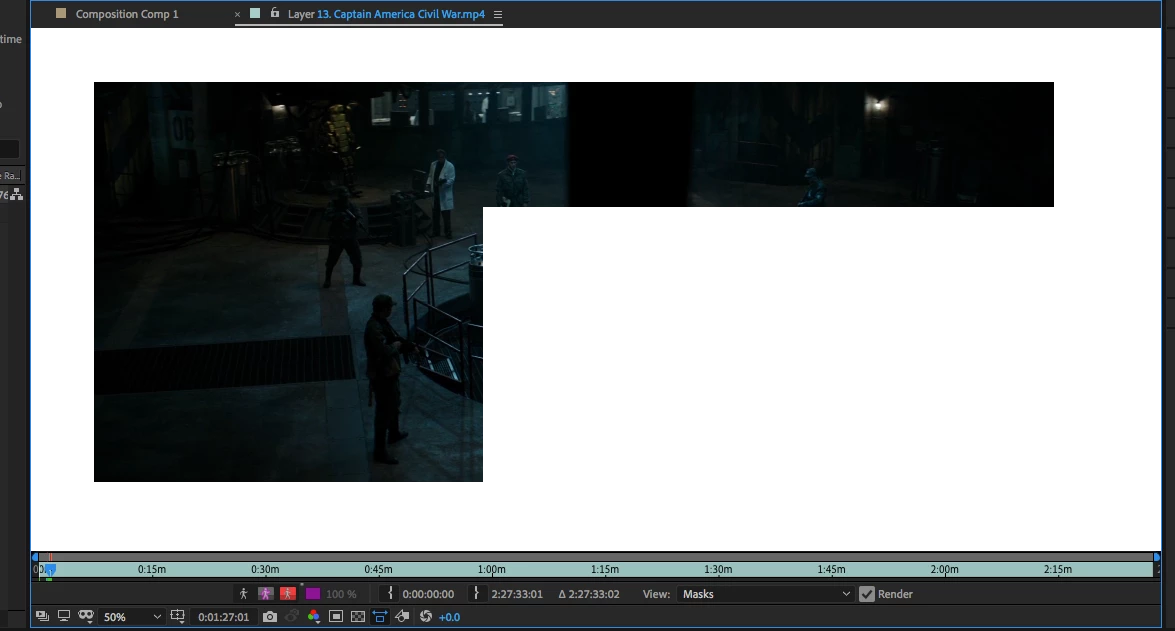
Task: Click the current time 0:01:27:01 field
Action: tap(223, 617)
